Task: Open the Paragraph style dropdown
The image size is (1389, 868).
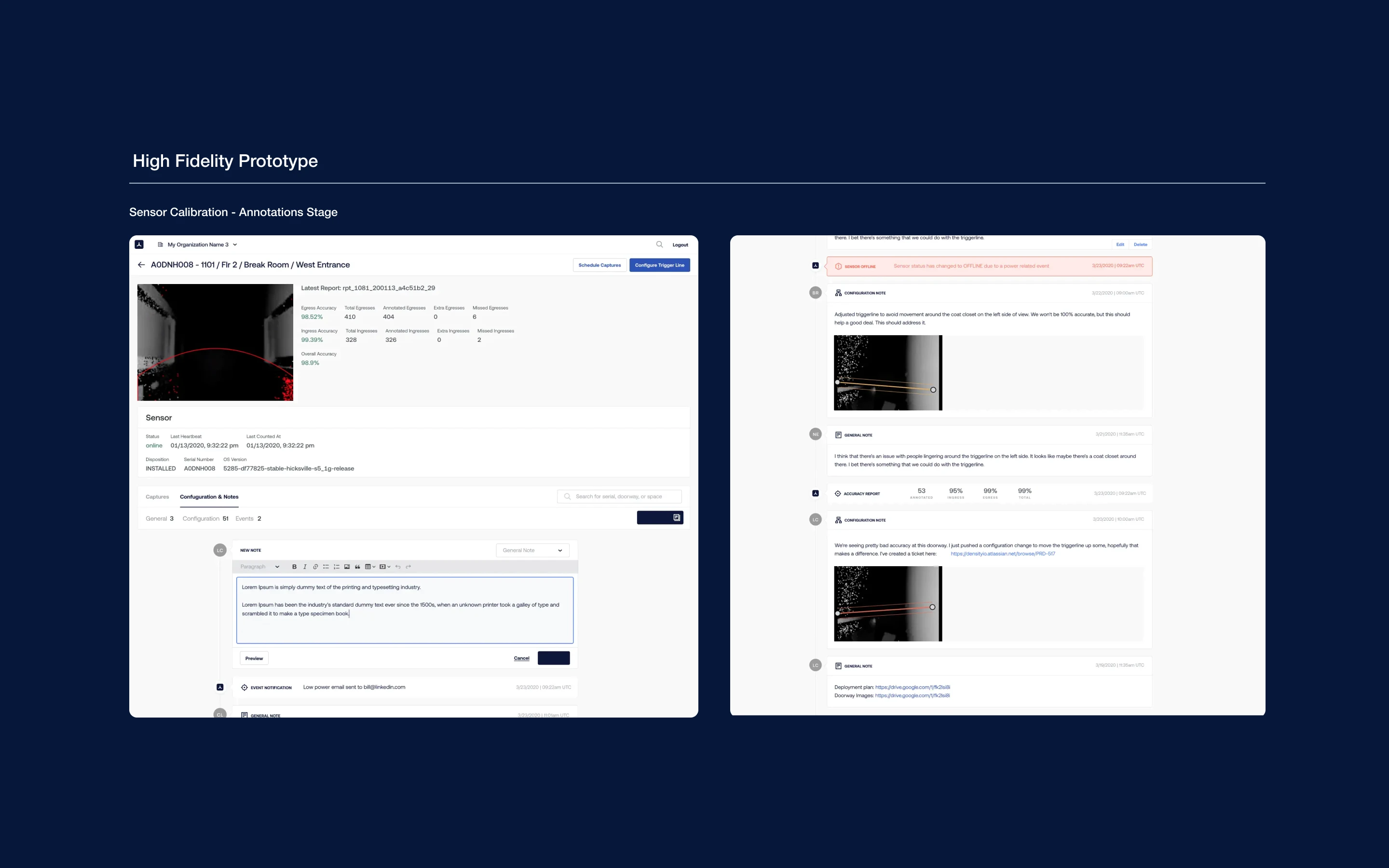Action: [x=259, y=567]
